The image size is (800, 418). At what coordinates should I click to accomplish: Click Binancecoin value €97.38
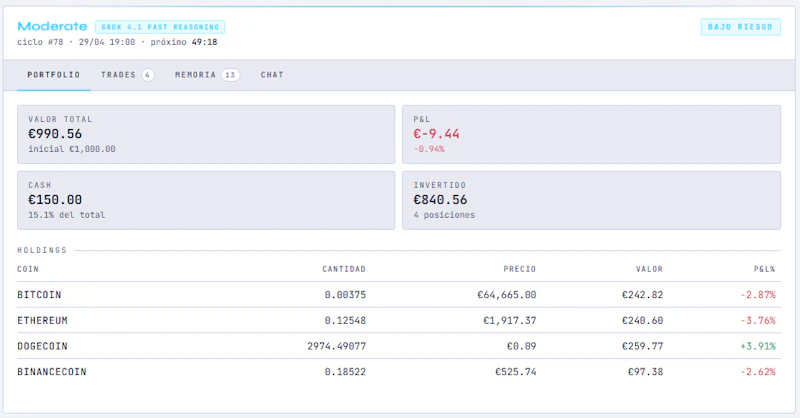pos(645,372)
